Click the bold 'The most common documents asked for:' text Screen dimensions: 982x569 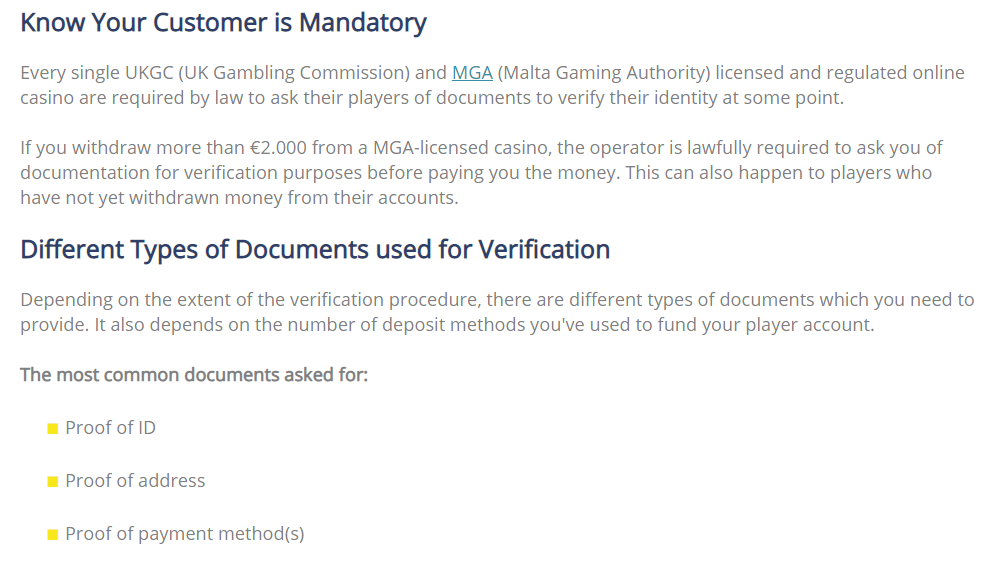tap(194, 374)
